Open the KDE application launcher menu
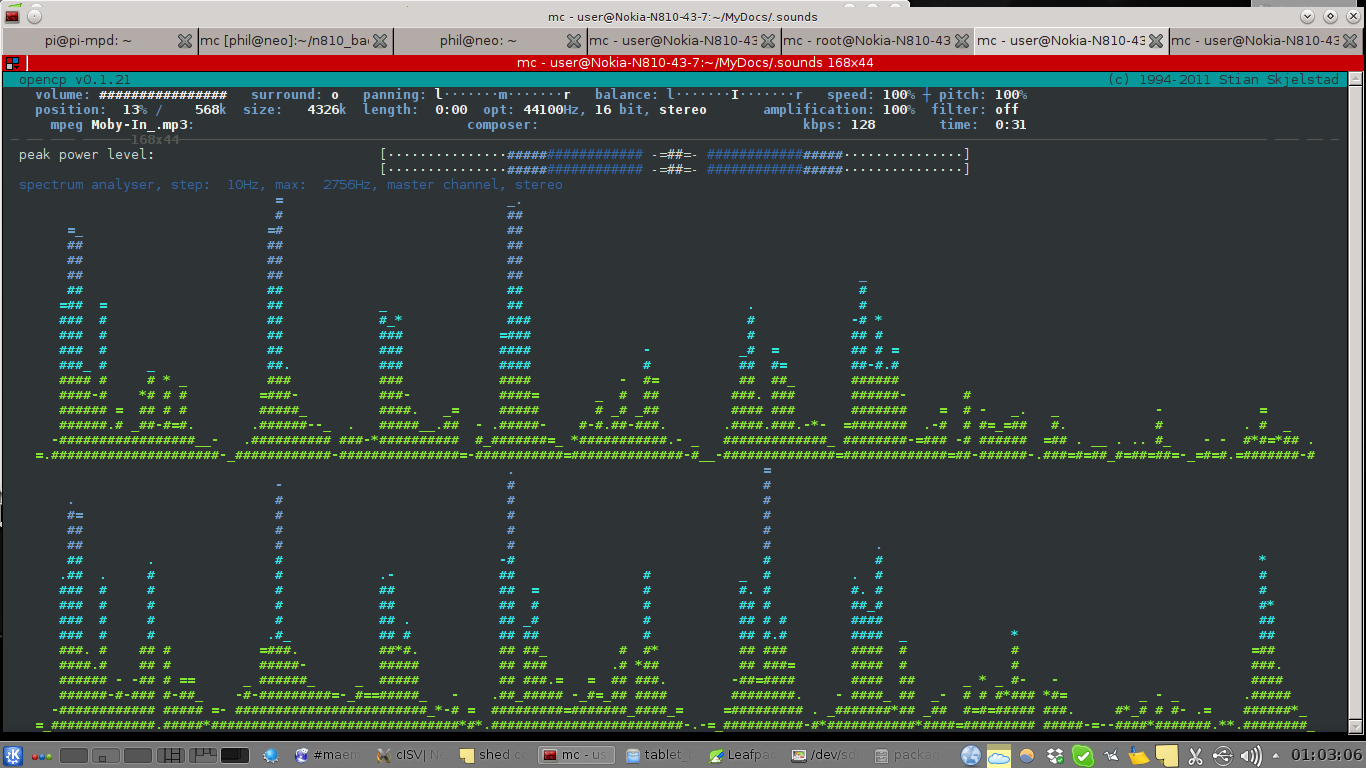 pyautogui.click(x=13, y=755)
